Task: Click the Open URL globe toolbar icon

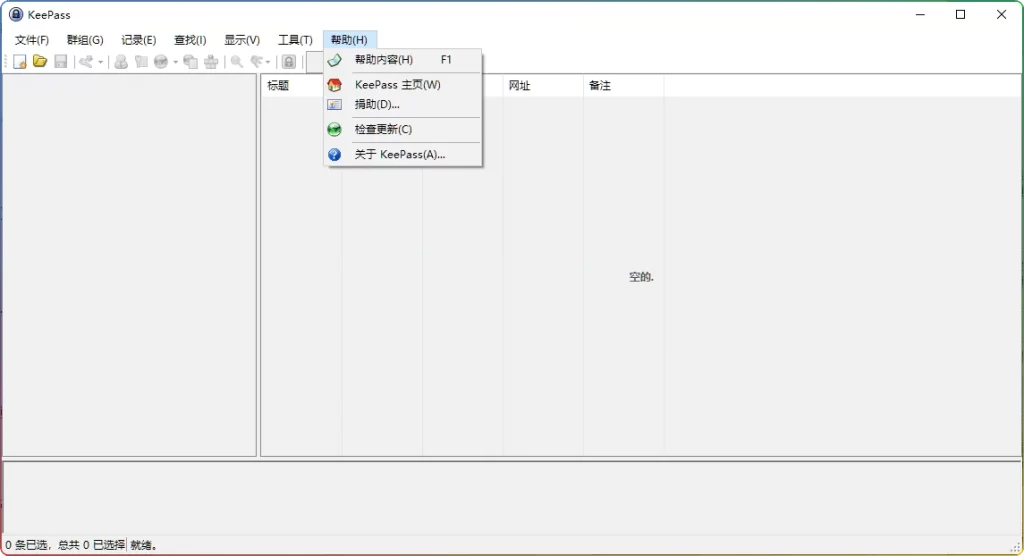Action: [161, 61]
